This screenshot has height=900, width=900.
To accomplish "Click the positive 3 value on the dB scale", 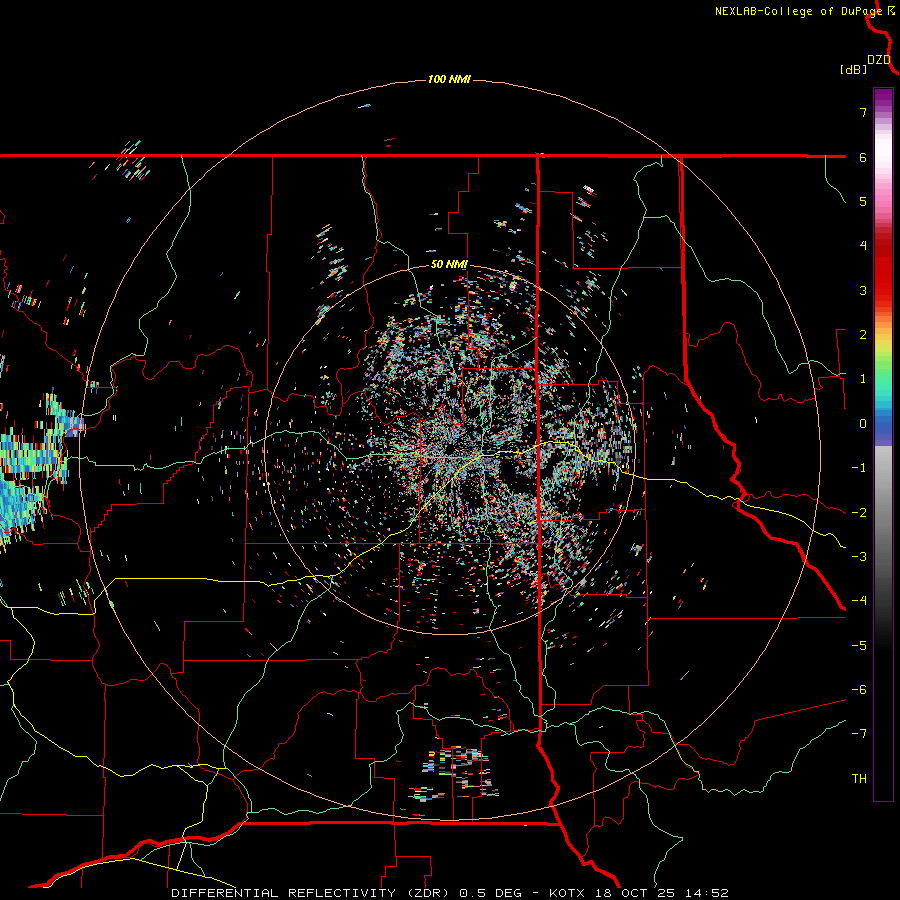I will click(x=863, y=290).
